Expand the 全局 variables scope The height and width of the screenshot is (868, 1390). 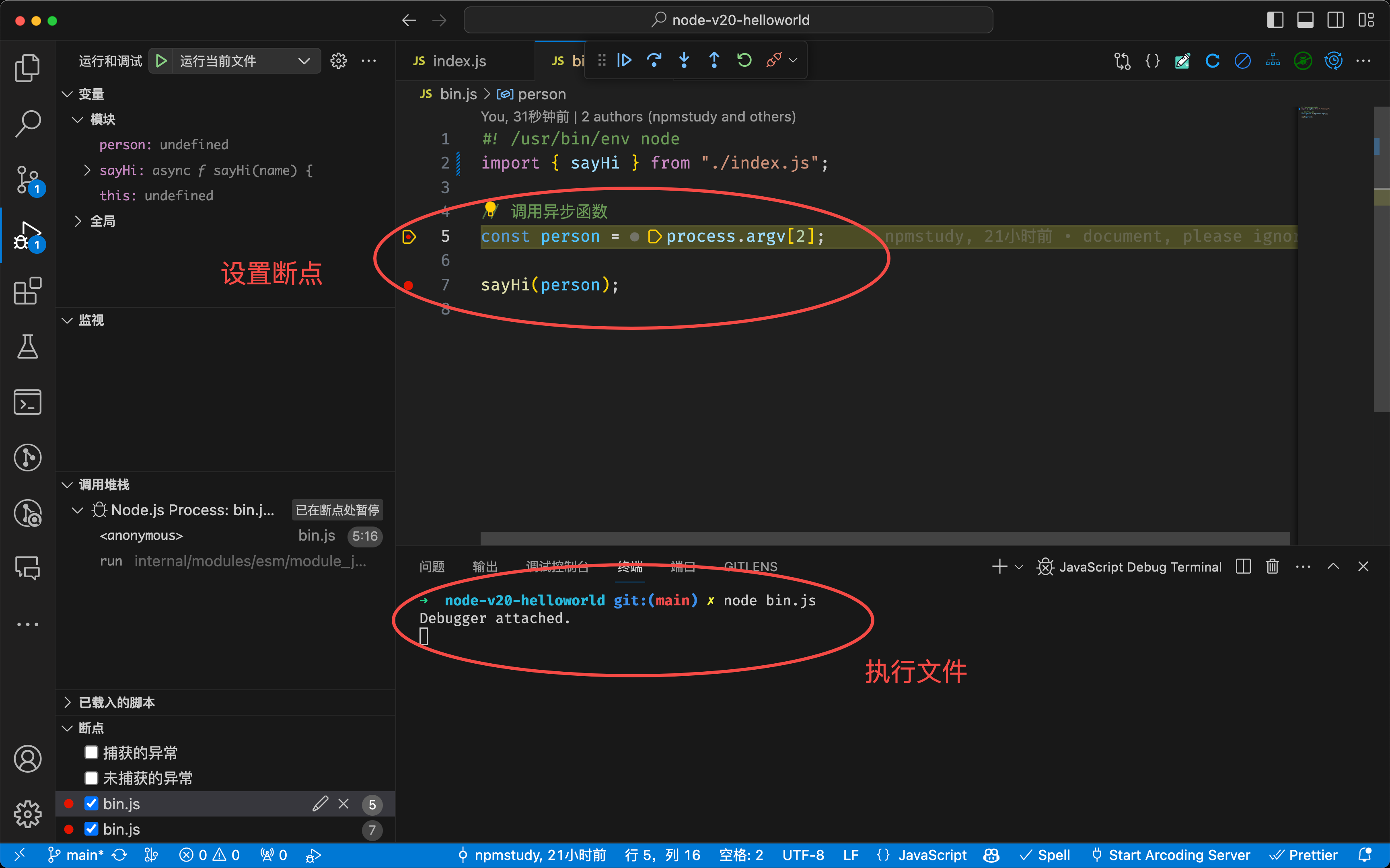tap(78, 221)
